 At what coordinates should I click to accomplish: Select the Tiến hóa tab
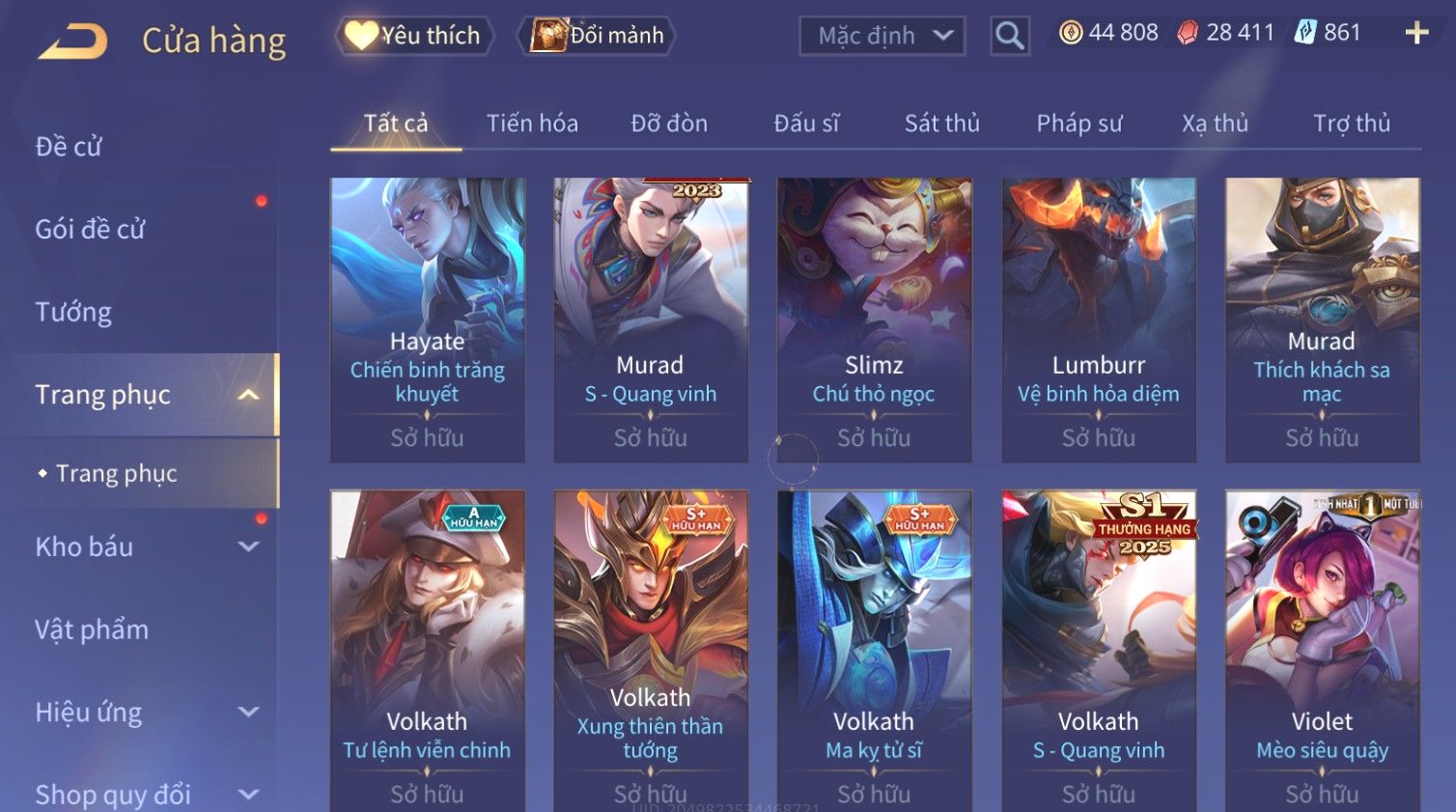click(532, 124)
